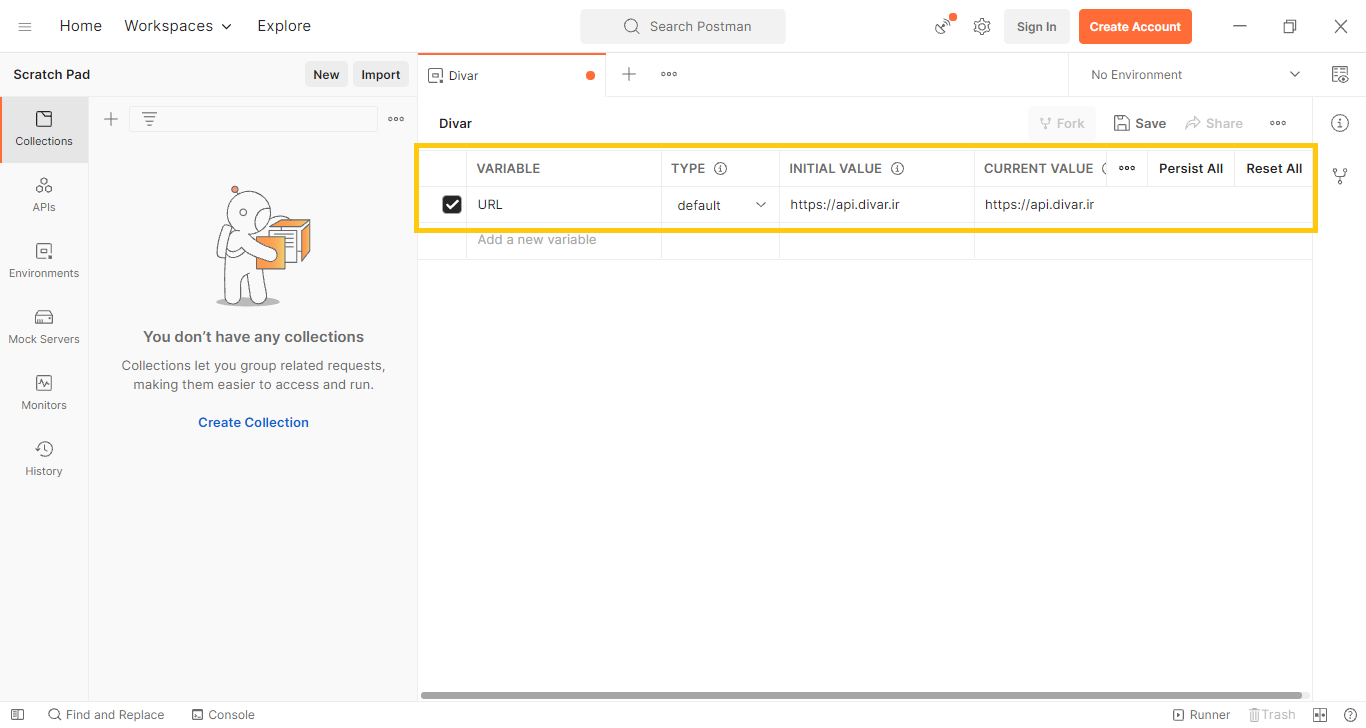The image size is (1366, 728).
Task: Open Divar collection three-dot actions menu
Action: 1278,123
